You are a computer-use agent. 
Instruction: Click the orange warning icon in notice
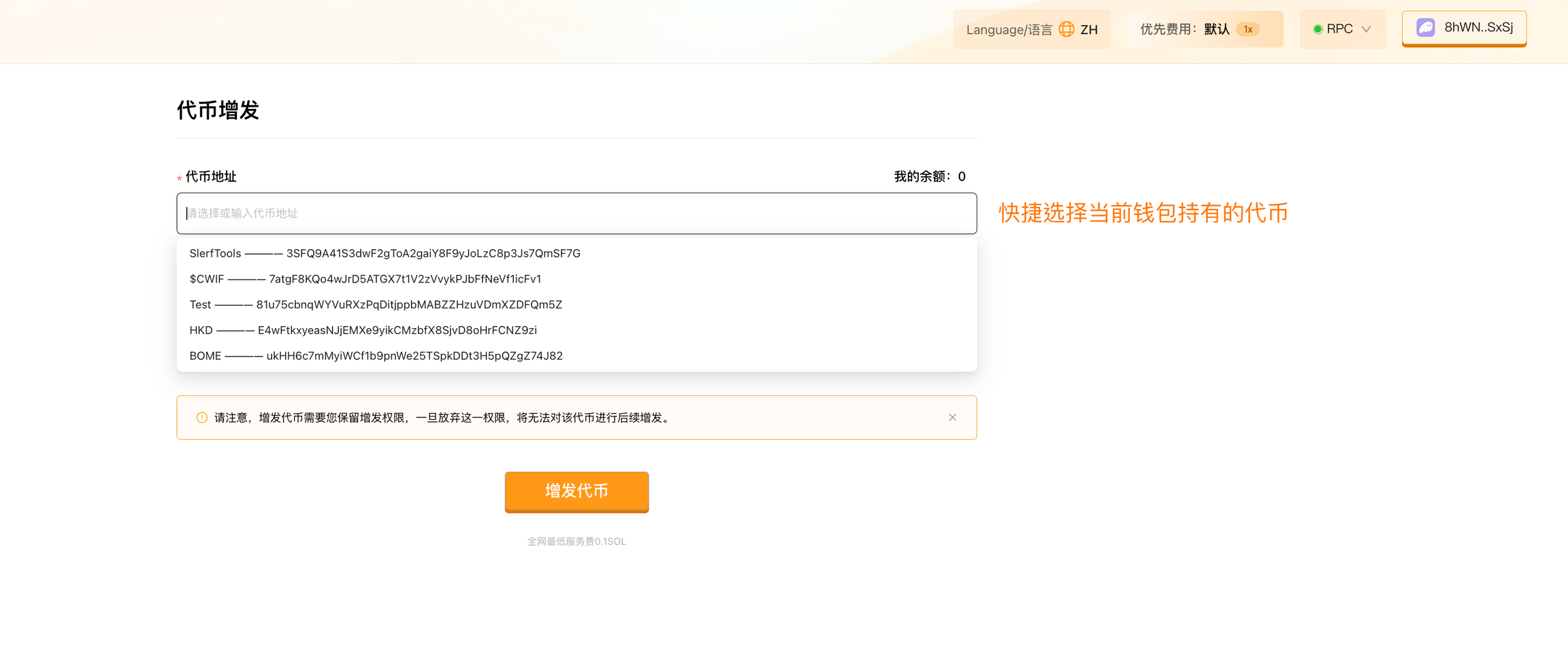(202, 417)
